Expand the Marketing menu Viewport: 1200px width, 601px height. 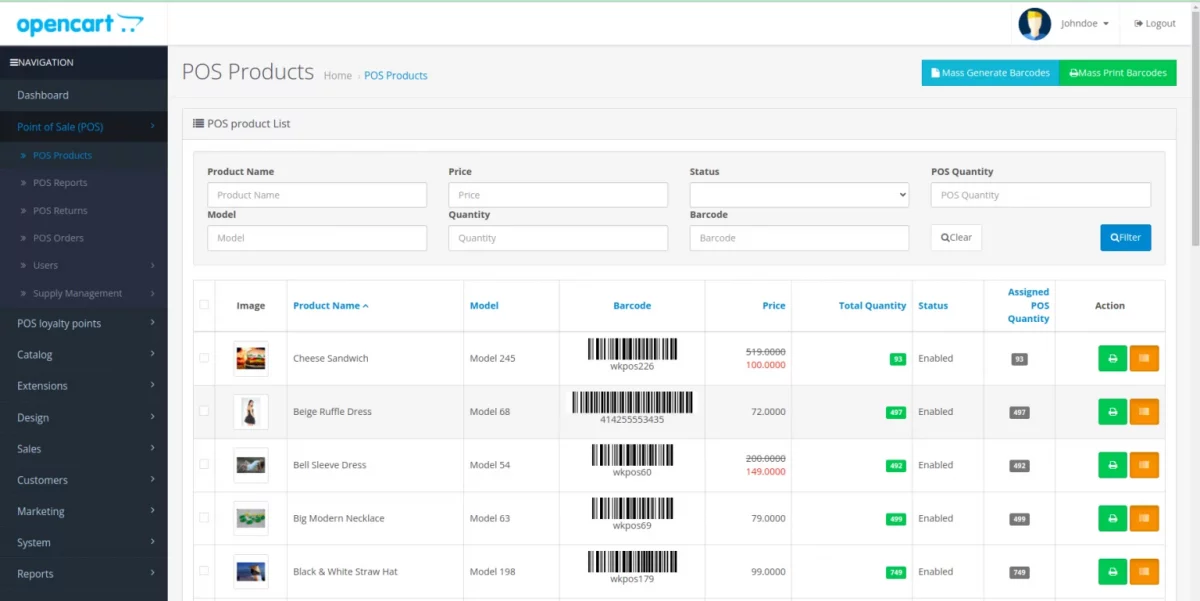(x=83, y=511)
